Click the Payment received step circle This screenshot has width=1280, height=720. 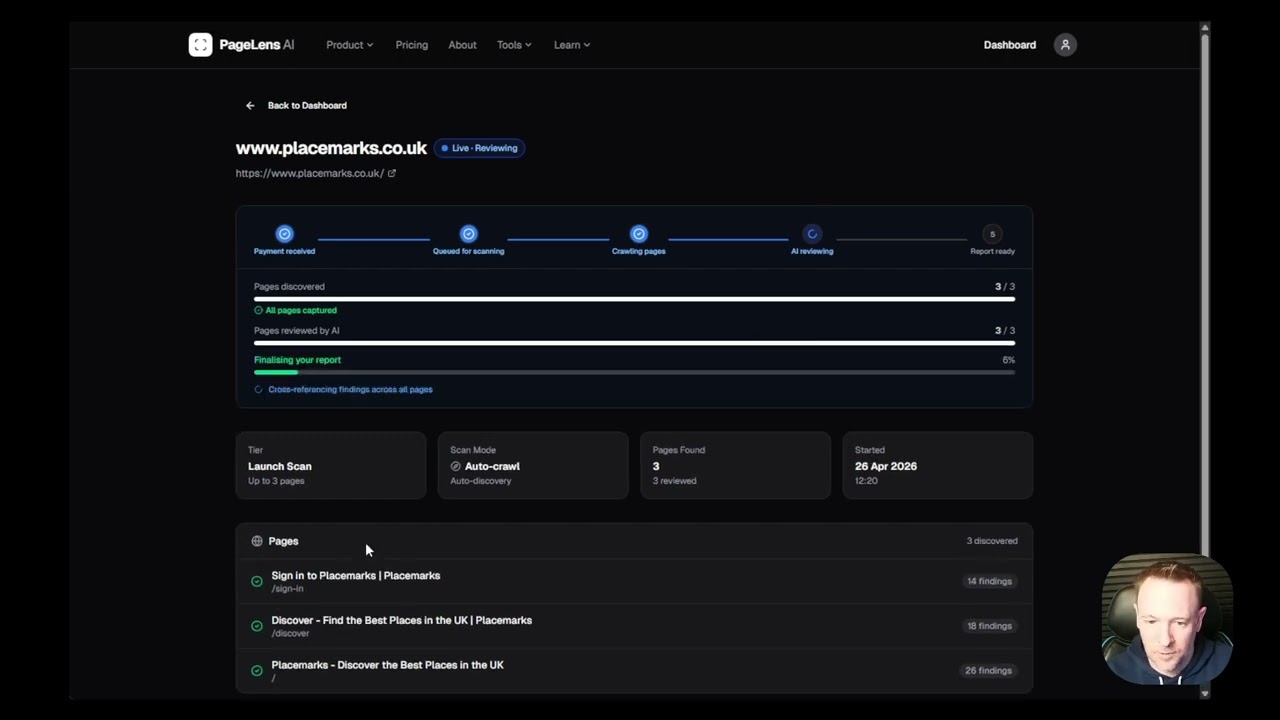285,234
